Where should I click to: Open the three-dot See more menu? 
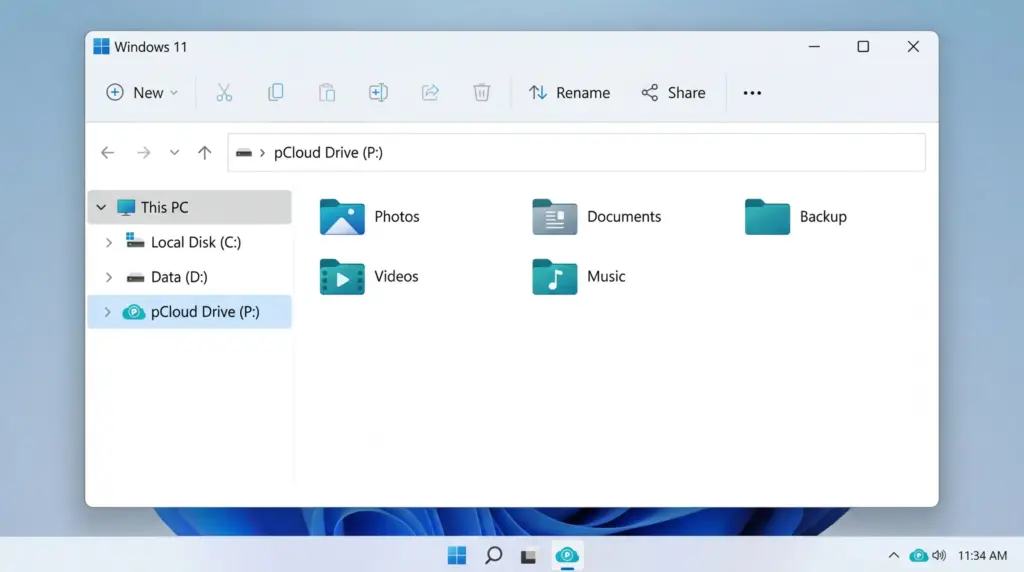752,93
